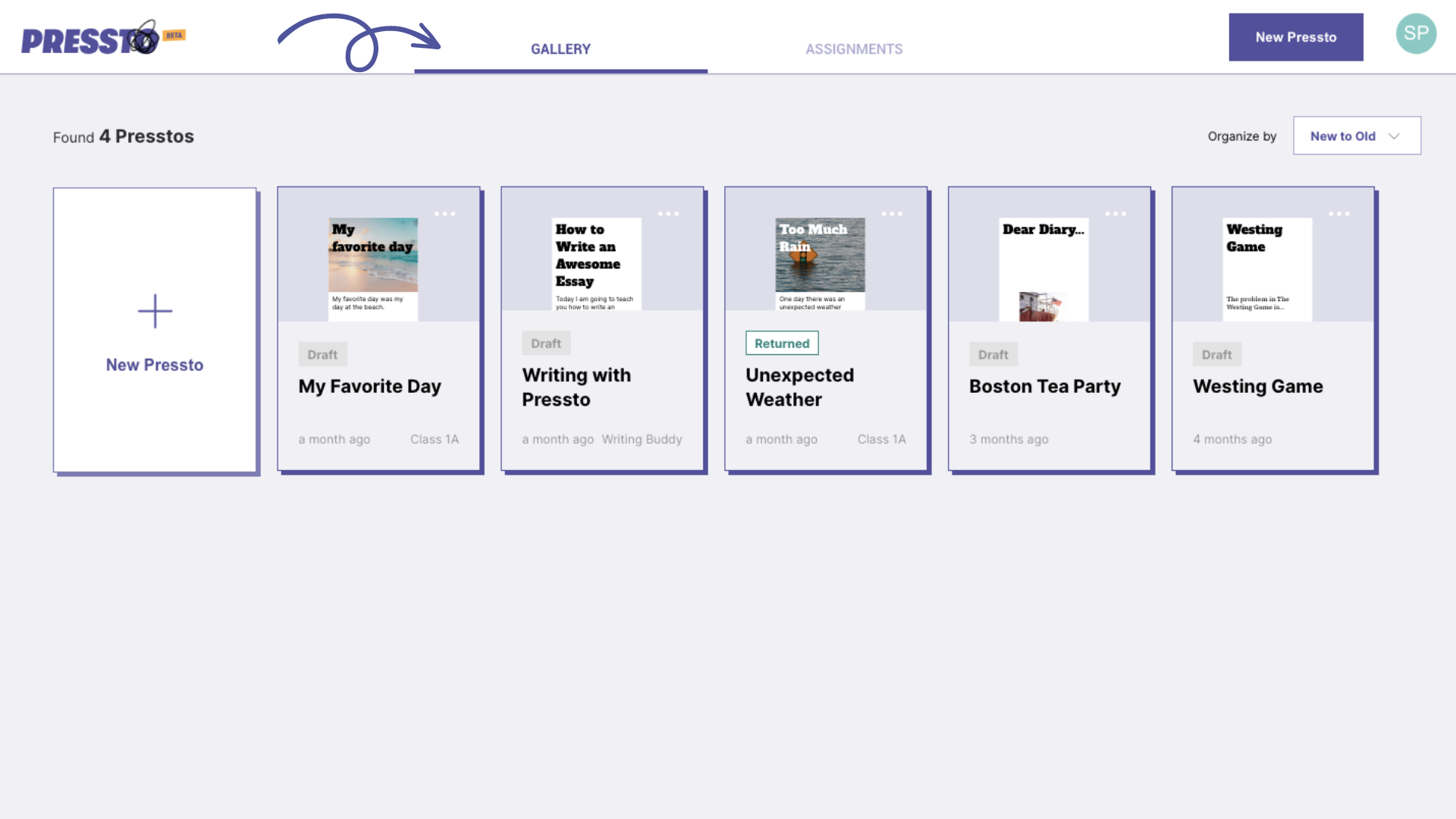Open three-dot menu on Writing with Pressto card
This screenshot has height=819, width=1456.
tap(668, 214)
